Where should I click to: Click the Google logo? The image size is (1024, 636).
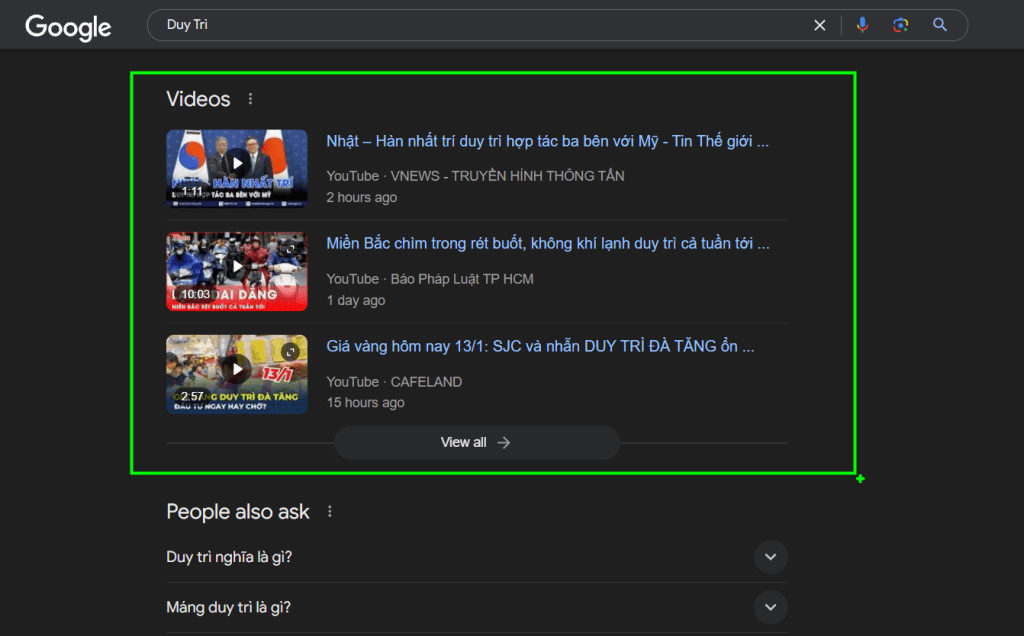[68, 27]
